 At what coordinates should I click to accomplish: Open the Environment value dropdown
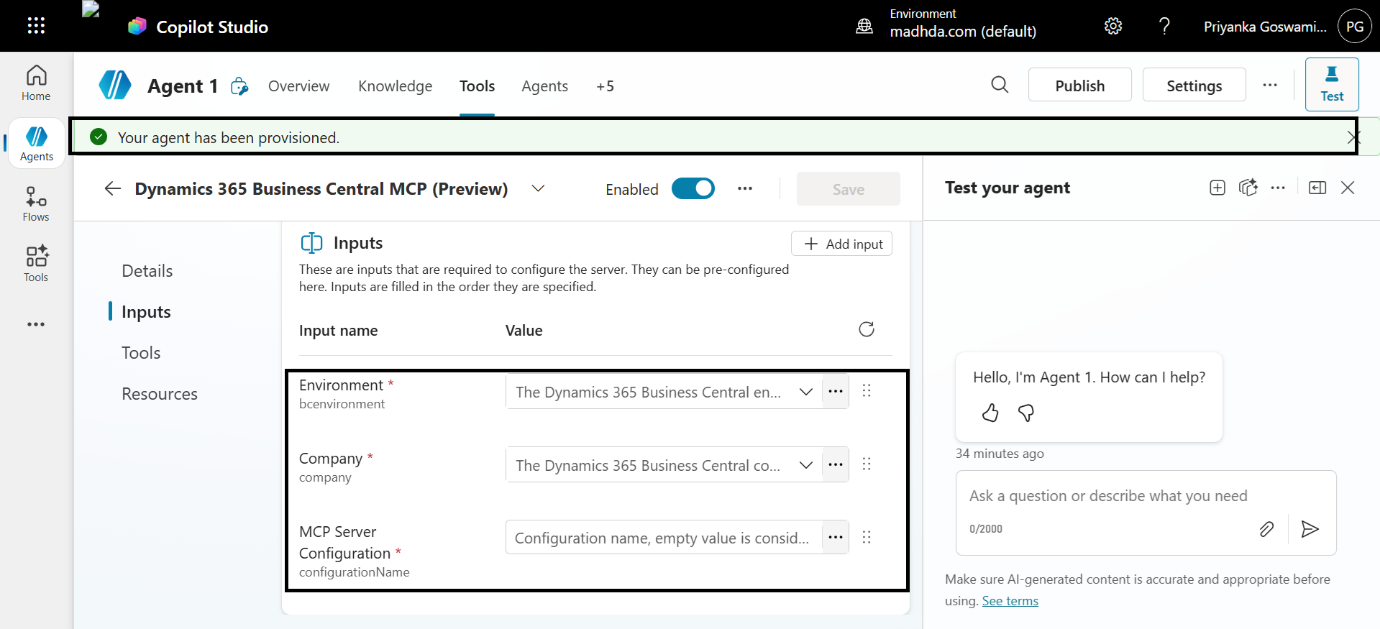pos(806,391)
